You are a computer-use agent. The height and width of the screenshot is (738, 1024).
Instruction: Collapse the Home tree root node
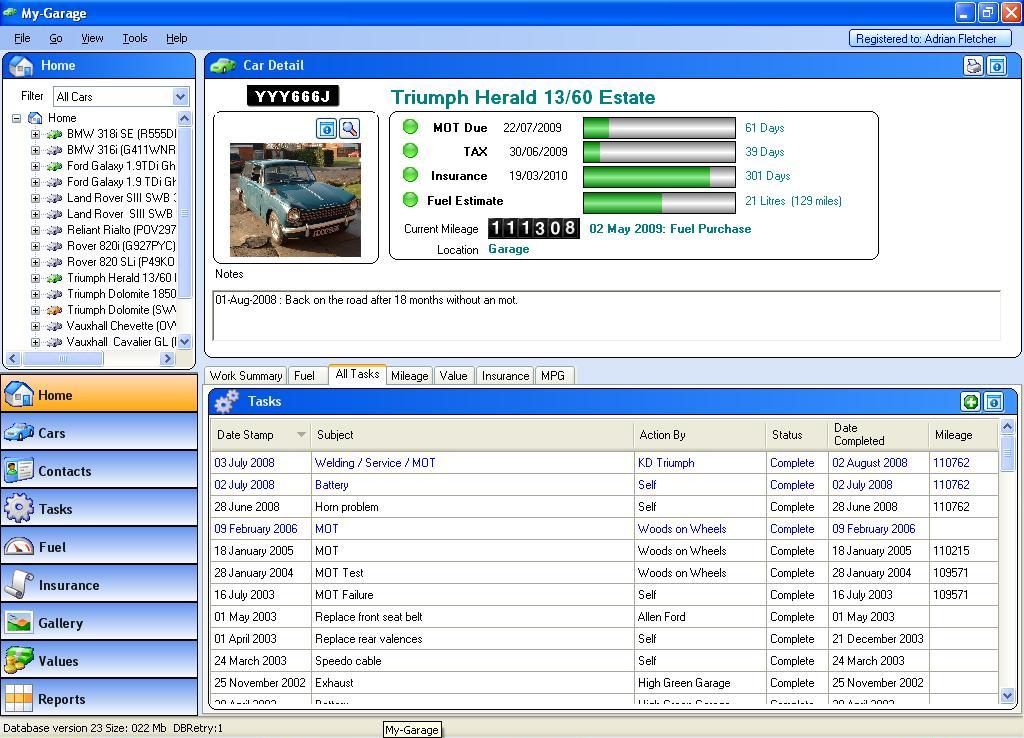(17, 118)
